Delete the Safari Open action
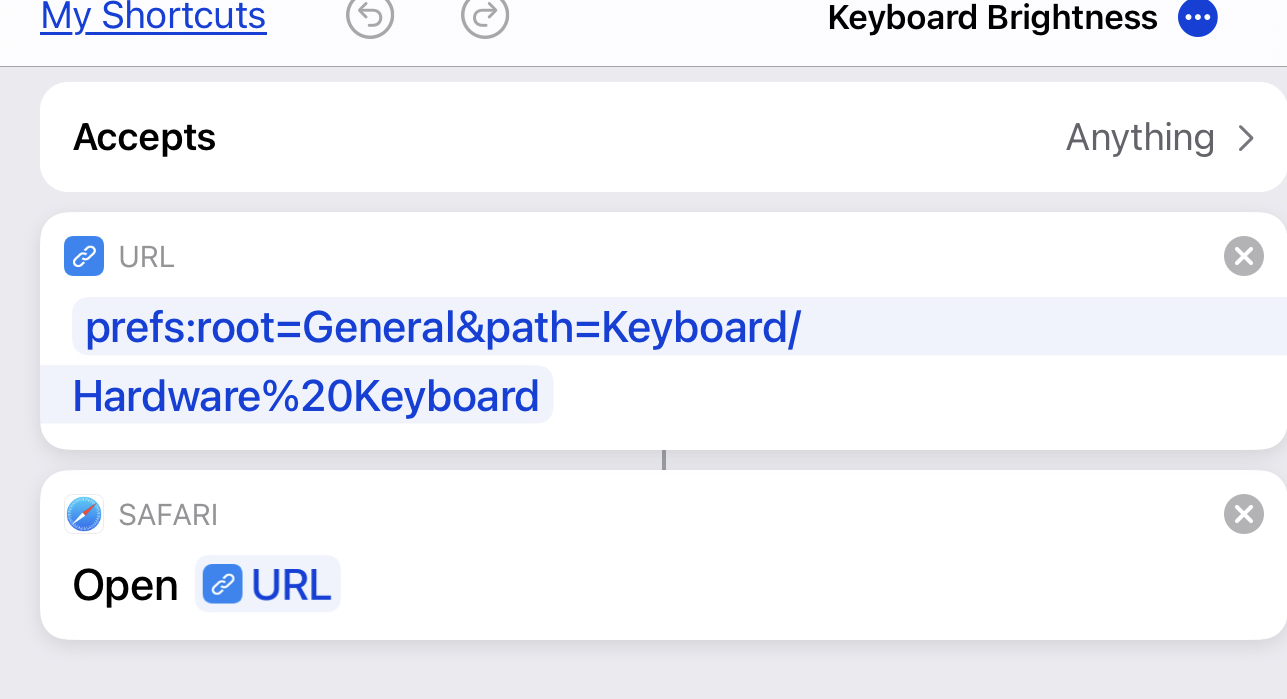1287x699 pixels. tap(1243, 514)
